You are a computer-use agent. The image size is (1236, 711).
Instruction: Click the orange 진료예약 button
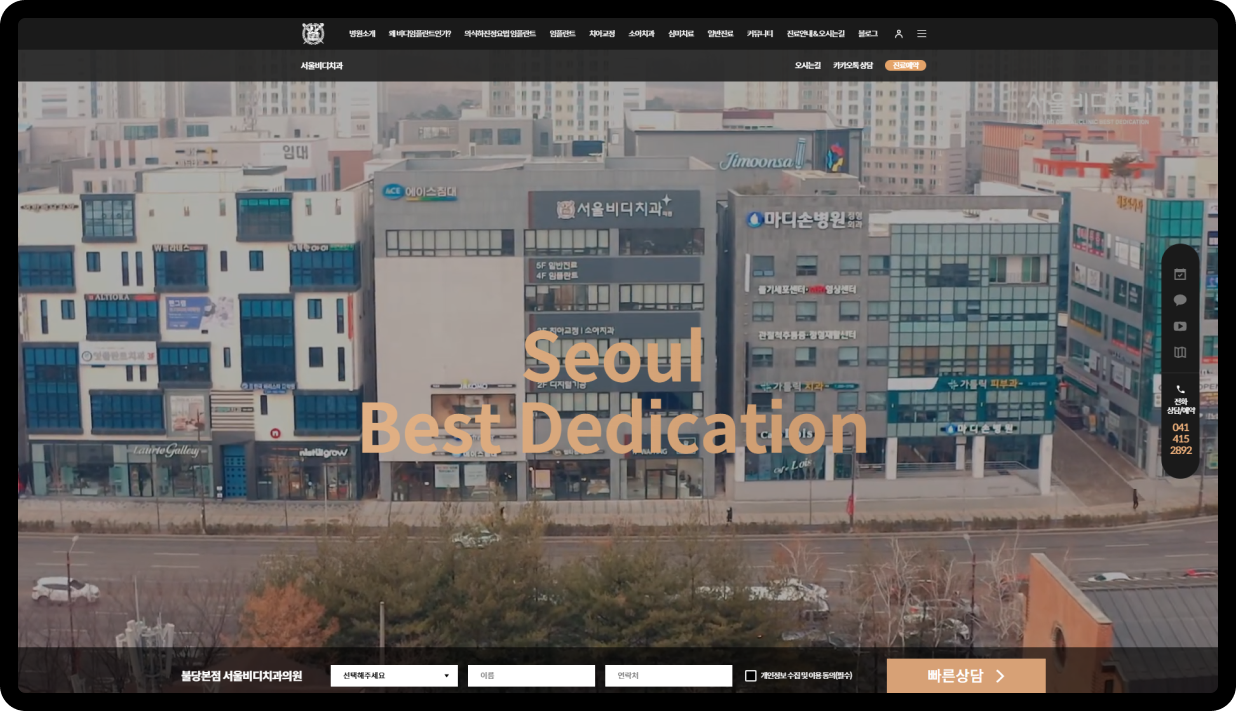pyautogui.click(x=905, y=66)
